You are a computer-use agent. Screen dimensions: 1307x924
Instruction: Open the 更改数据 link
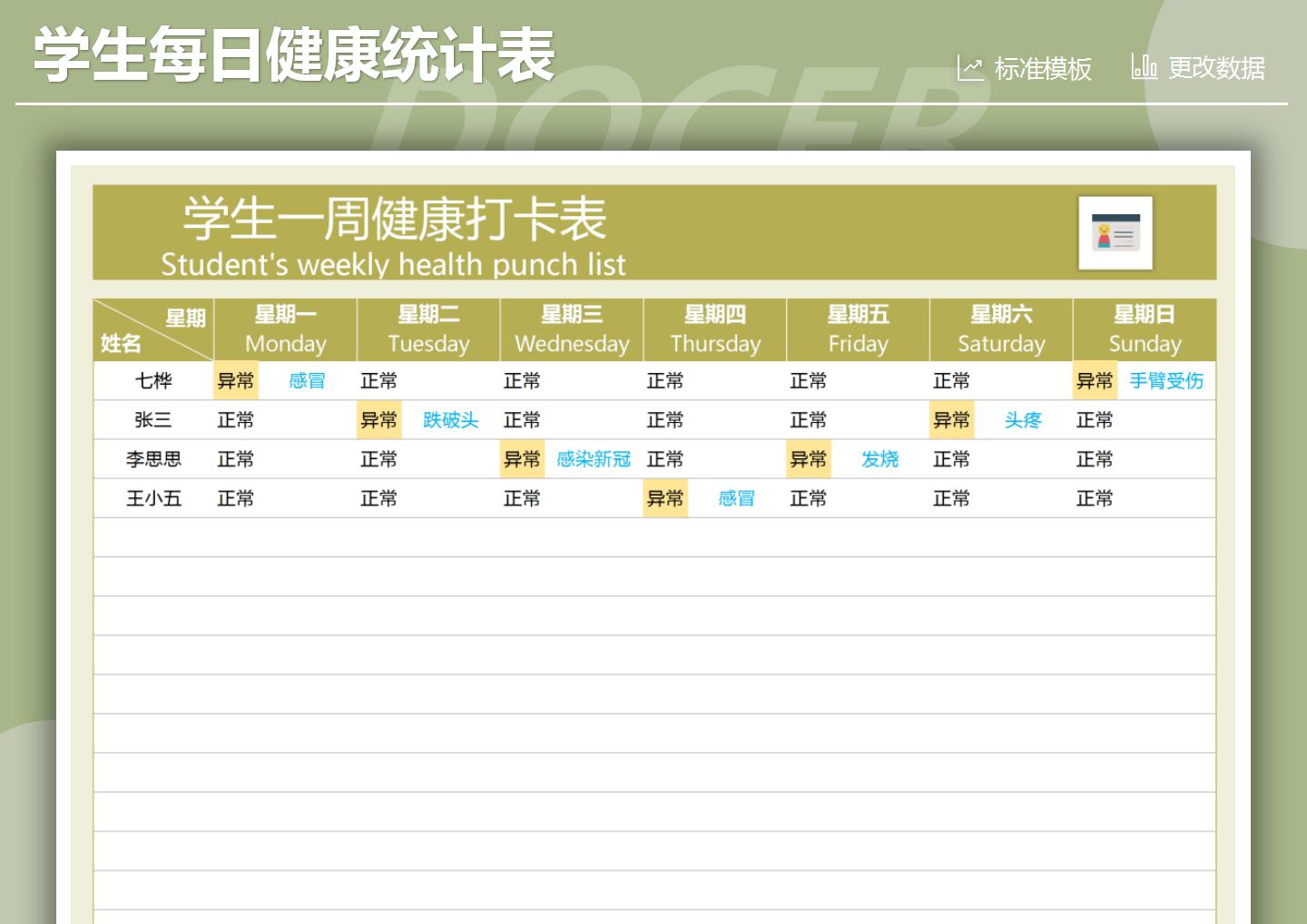click(1217, 69)
